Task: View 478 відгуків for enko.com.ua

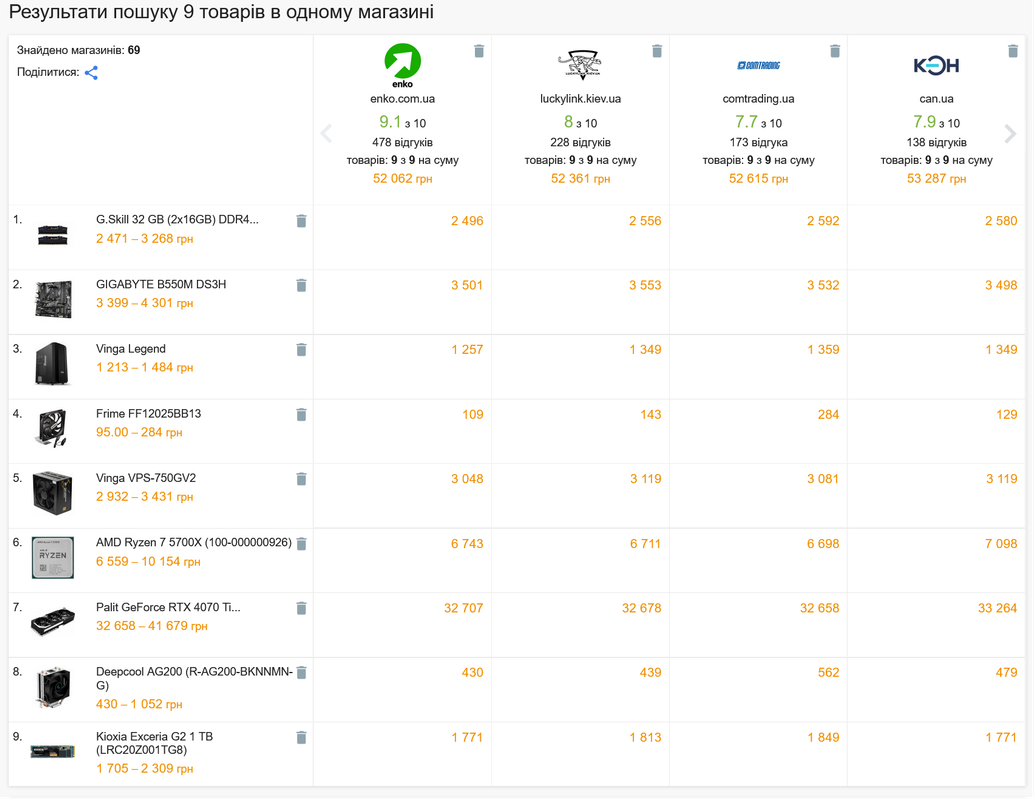Action: click(x=402, y=142)
